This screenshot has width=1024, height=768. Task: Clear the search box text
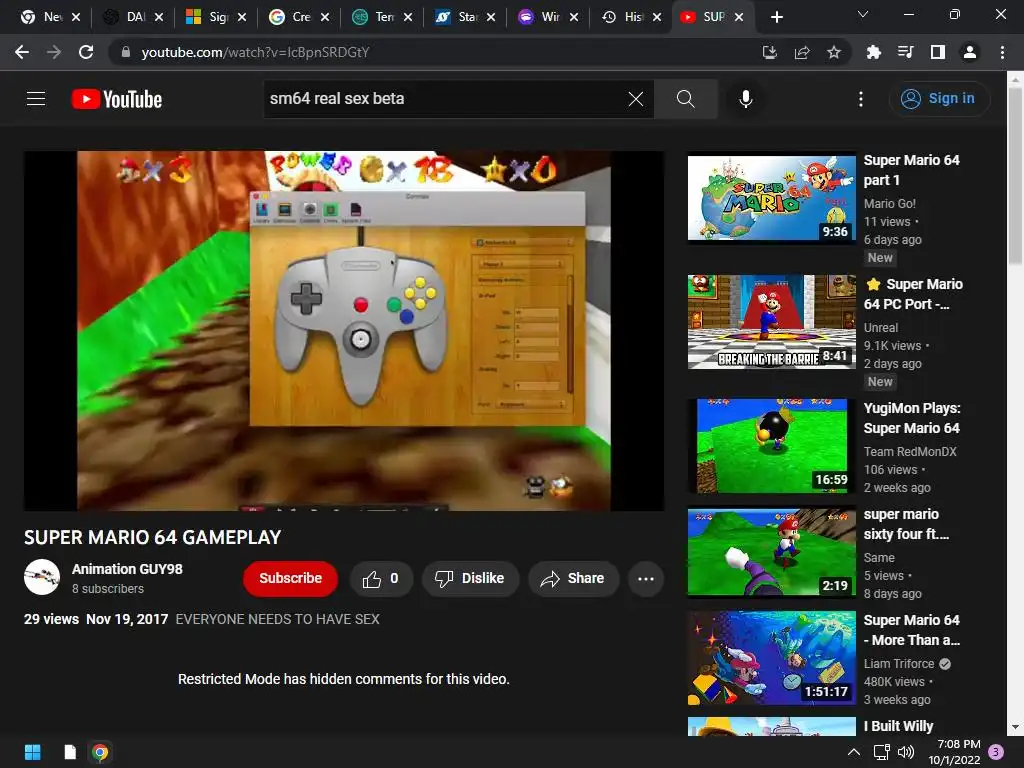[x=635, y=99]
